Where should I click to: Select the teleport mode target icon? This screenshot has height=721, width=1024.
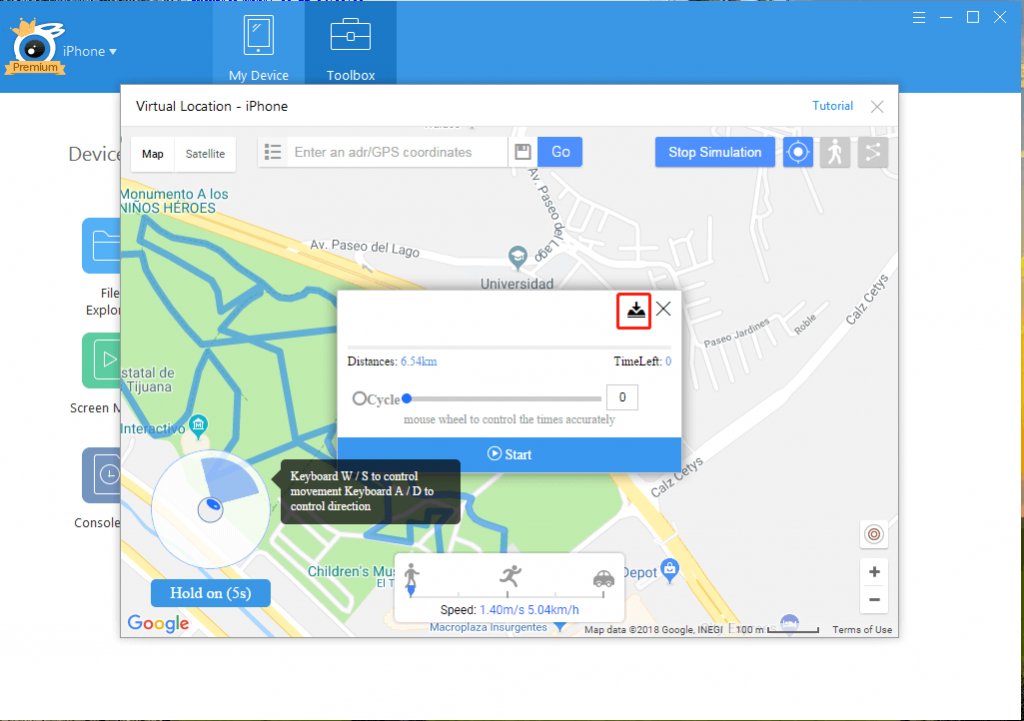[x=797, y=151]
